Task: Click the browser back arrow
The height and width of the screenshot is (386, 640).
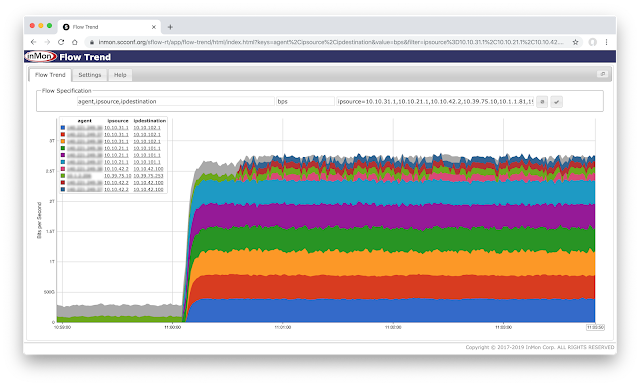Action: point(33,42)
